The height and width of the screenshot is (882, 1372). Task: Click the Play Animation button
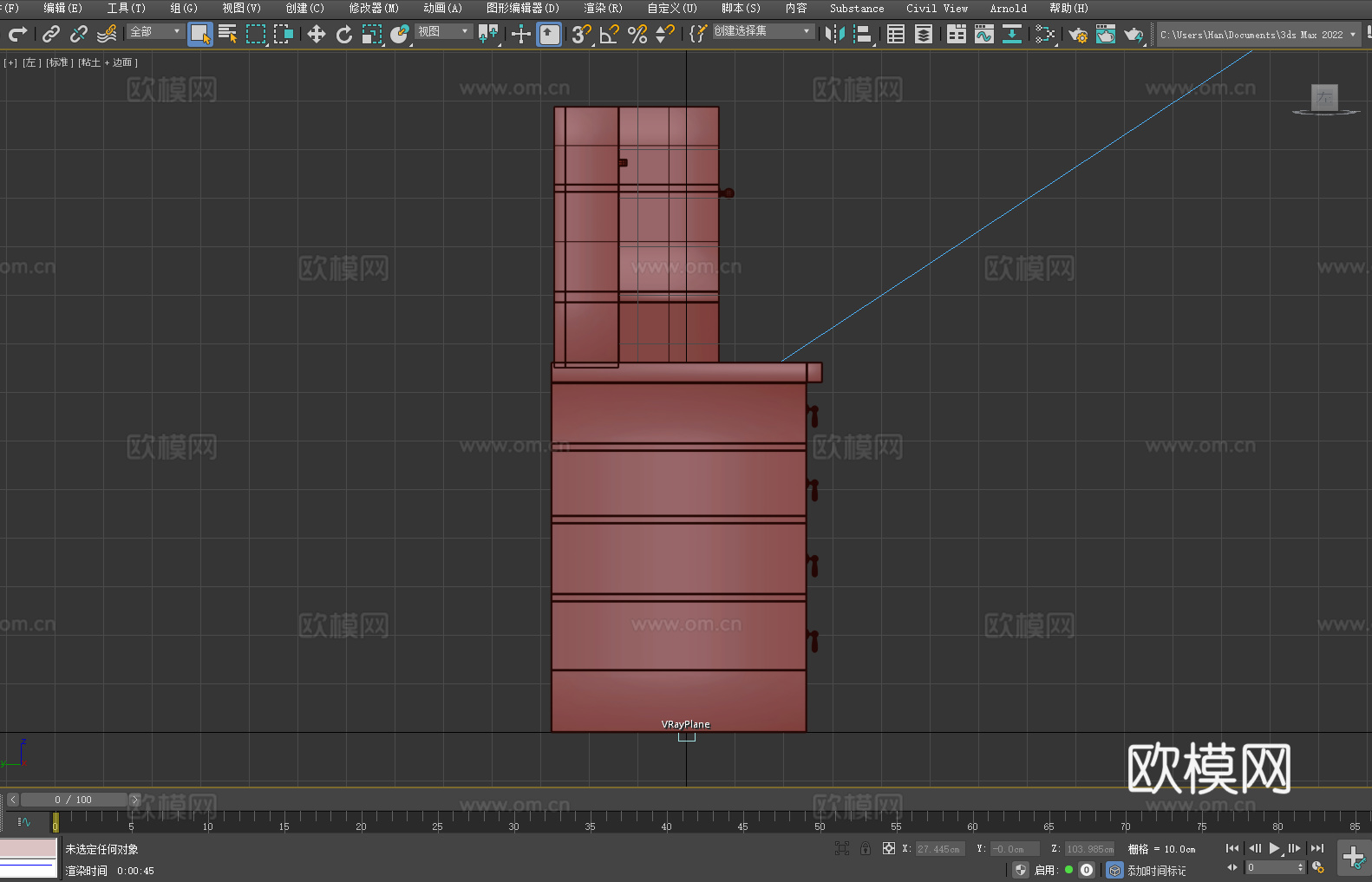pyautogui.click(x=1275, y=848)
